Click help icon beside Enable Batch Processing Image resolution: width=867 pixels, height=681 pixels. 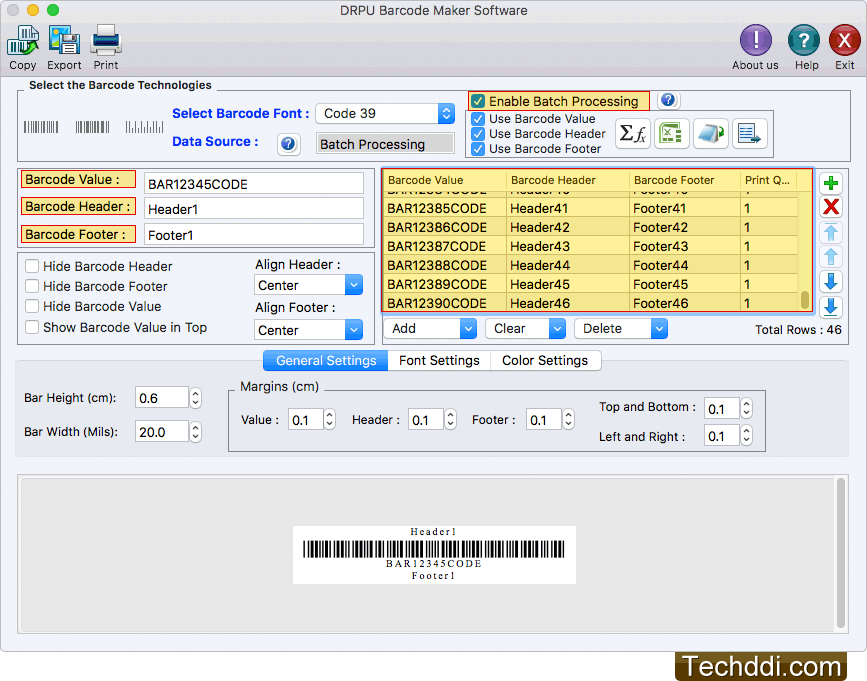668,100
